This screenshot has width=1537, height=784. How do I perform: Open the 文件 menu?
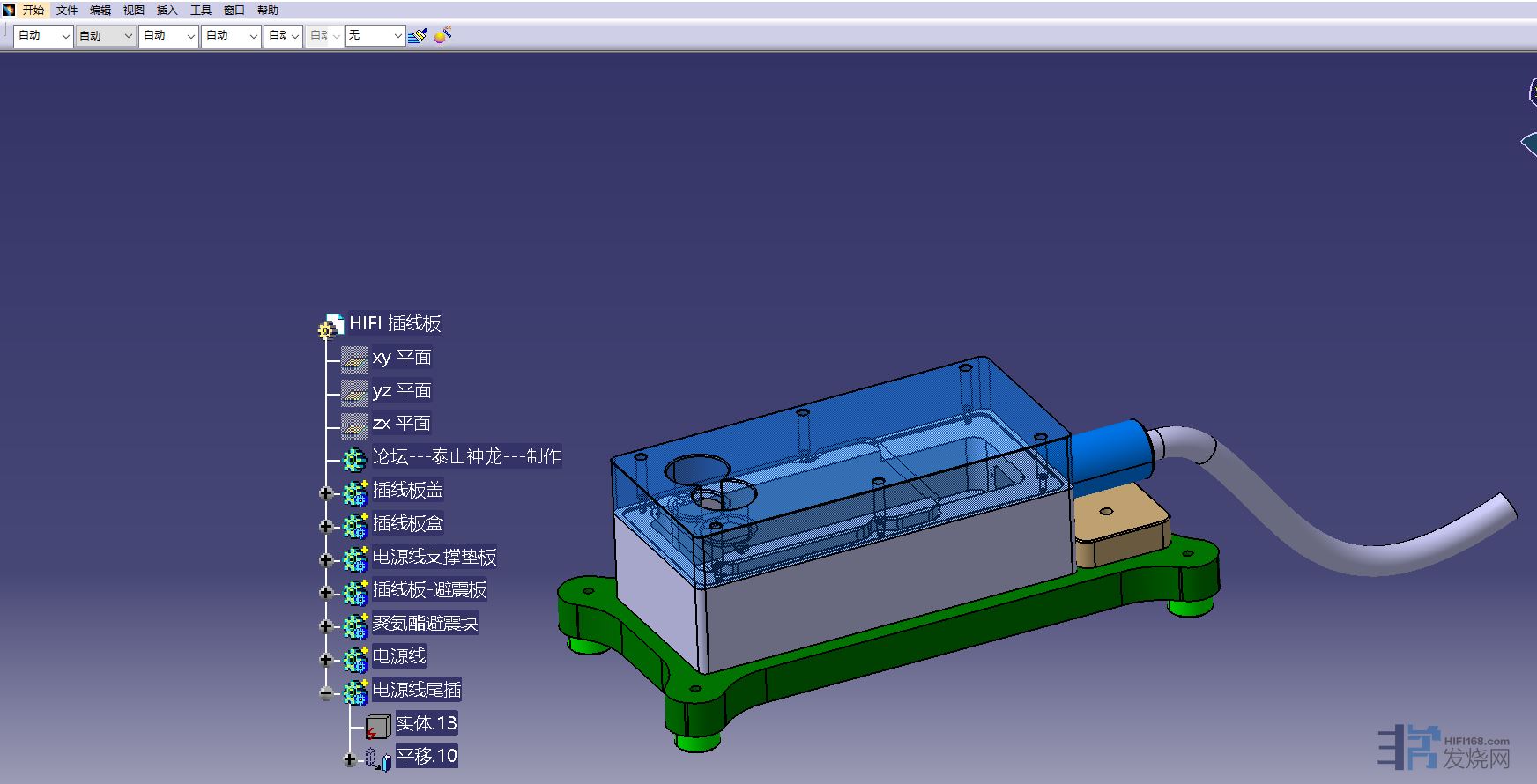pyautogui.click(x=67, y=11)
